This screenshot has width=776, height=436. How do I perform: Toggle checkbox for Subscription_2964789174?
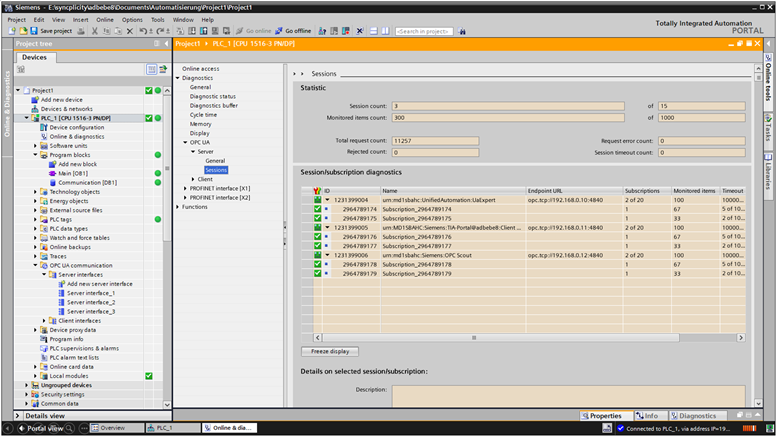318,209
